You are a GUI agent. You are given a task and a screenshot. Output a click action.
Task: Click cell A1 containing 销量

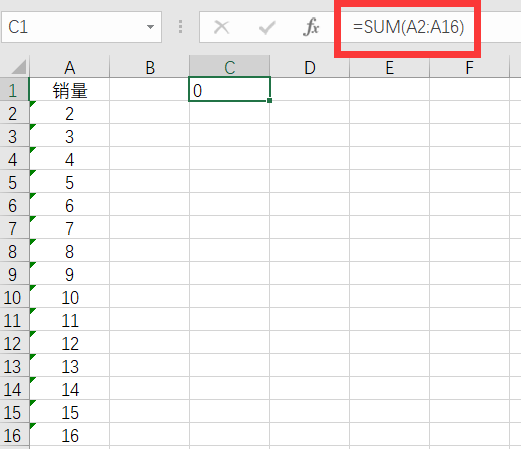(69, 89)
